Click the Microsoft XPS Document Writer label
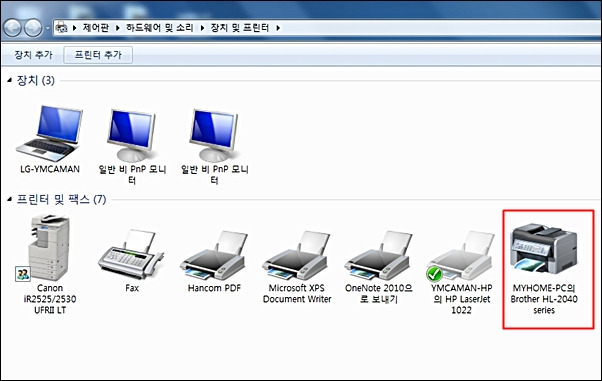The image size is (602, 381). tap(296, 293)
